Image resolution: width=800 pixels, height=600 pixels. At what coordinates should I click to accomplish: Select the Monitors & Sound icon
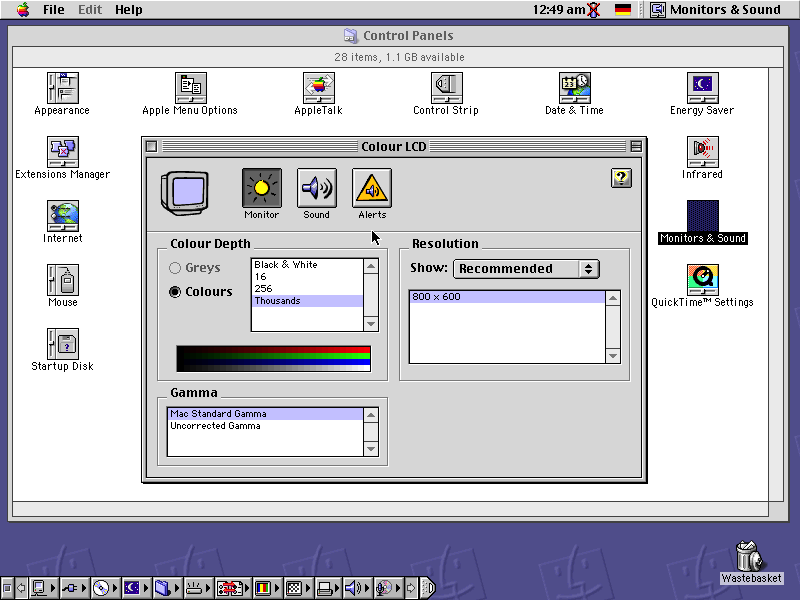pyautogui.click(x=703, y=216)
